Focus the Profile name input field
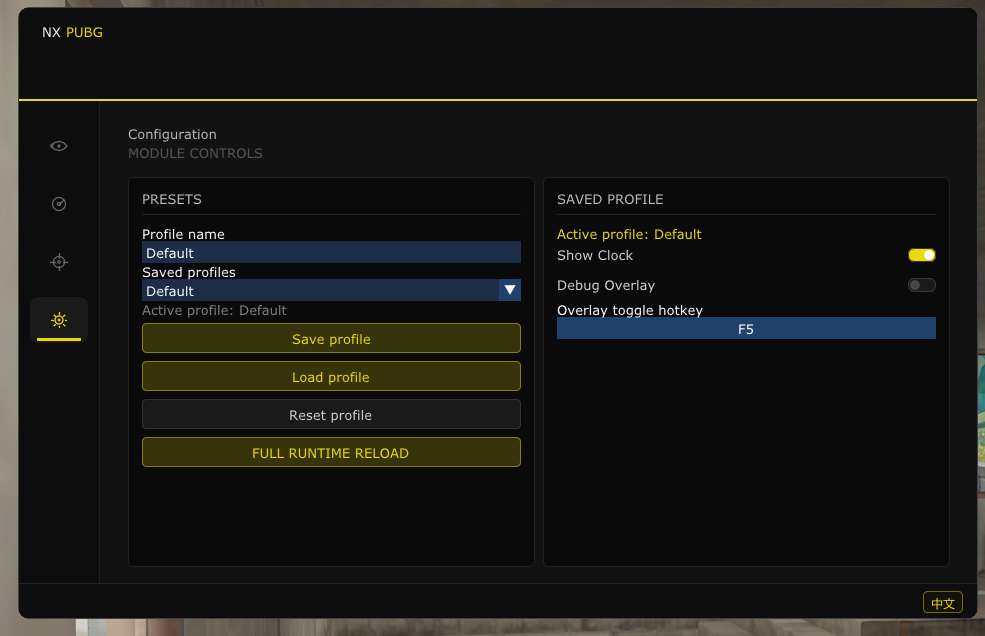This screenshot has height=636, width=985. [x=331, y=253]
